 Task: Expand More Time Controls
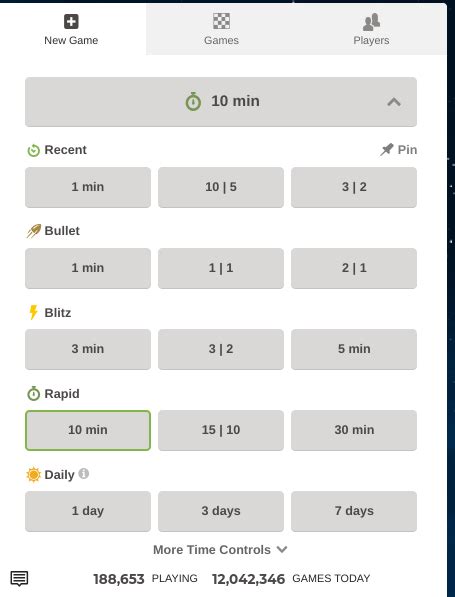pyautogui.click(x=220, y=549)
